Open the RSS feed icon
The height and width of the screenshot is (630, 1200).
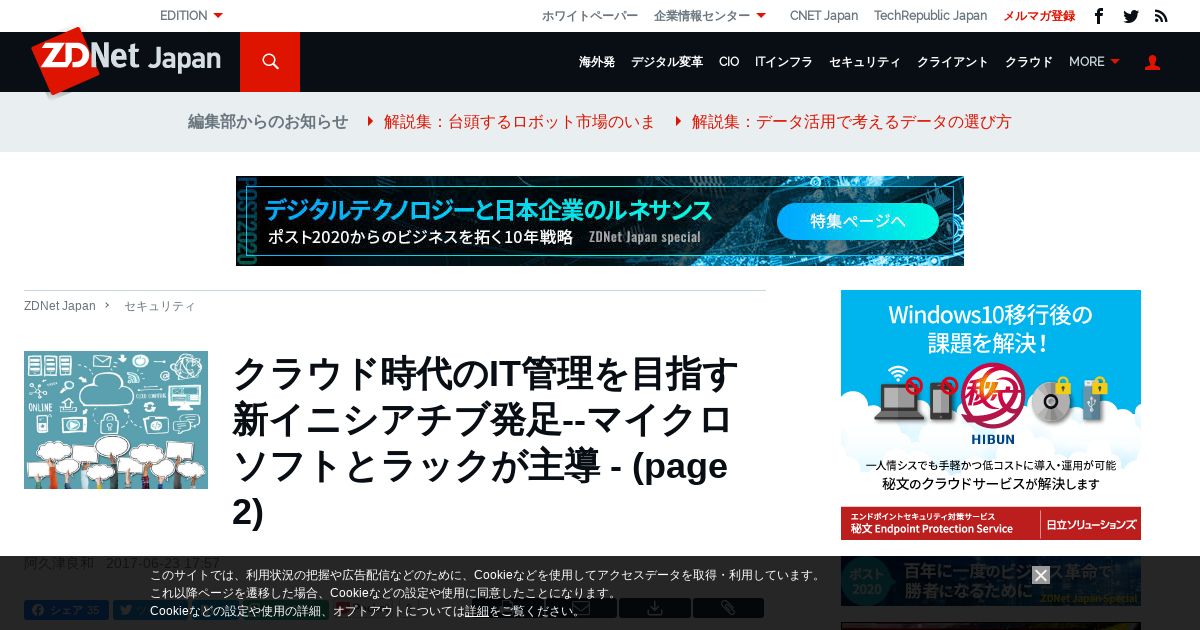pyautogui.click(x=1161, y=16)
